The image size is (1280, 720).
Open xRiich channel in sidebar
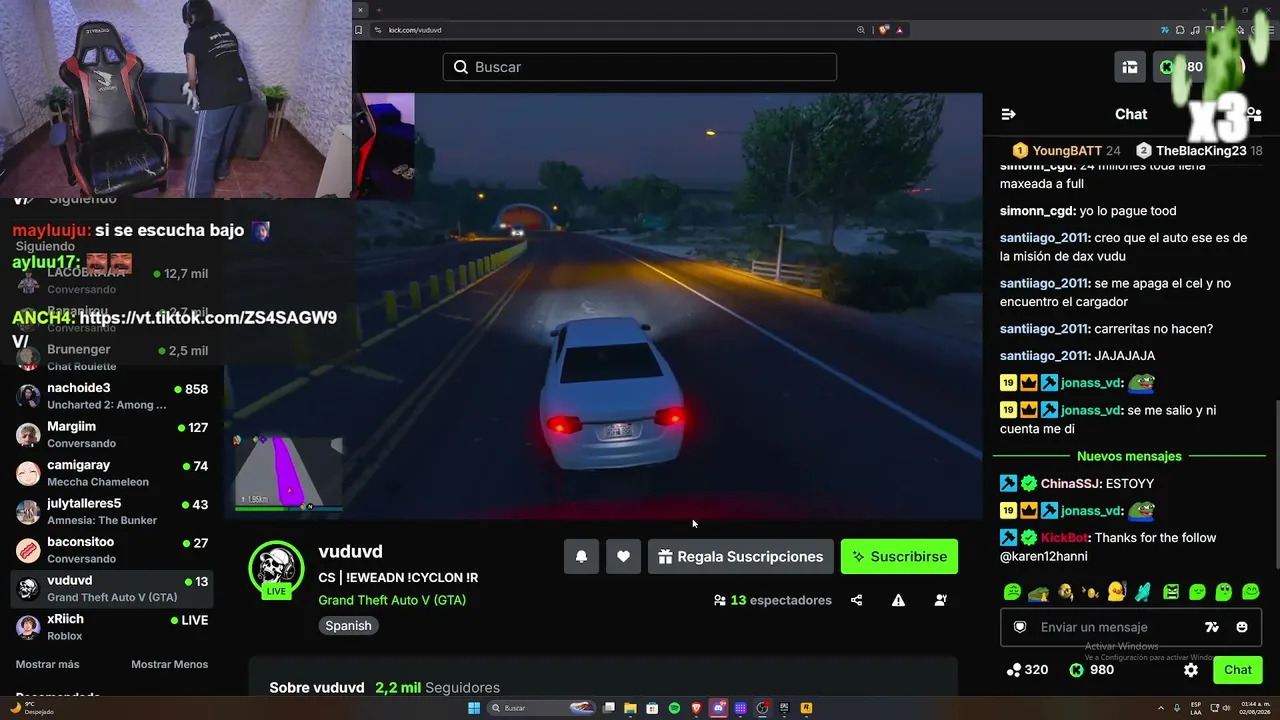[112, 627]
